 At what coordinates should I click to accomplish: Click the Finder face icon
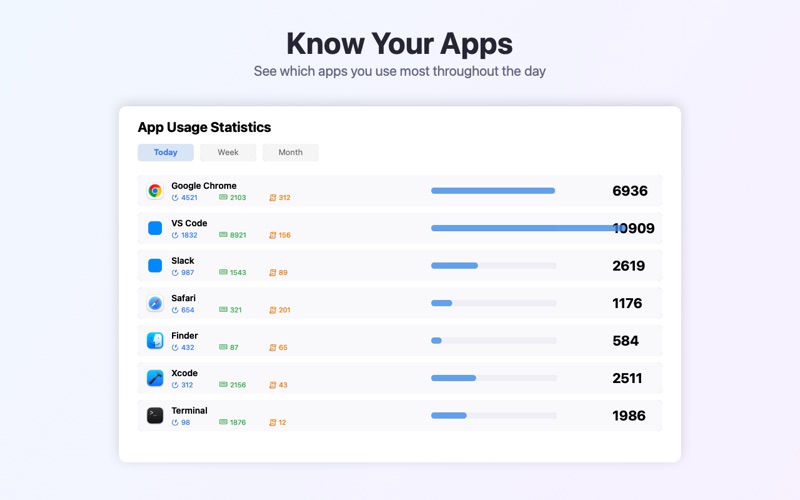[155, 340]
